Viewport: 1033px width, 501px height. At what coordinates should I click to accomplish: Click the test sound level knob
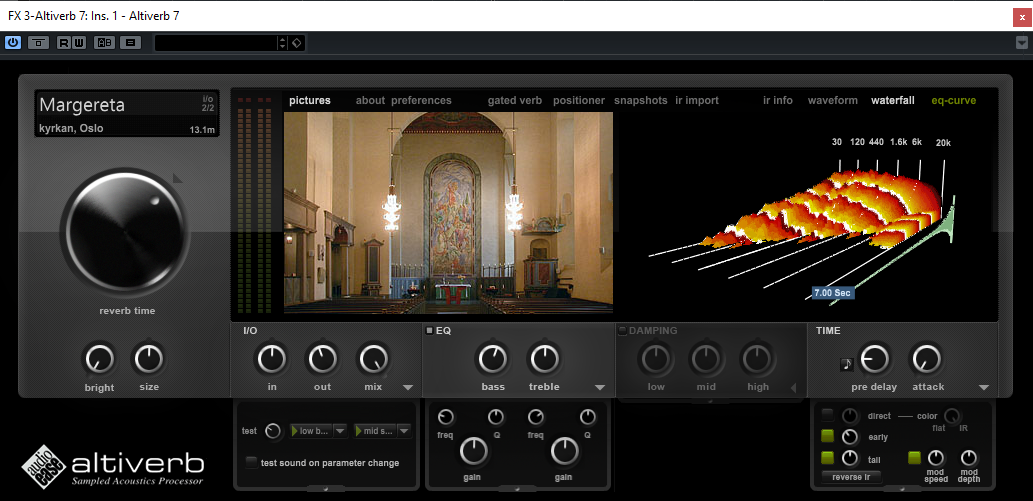(x=273, y=431)
